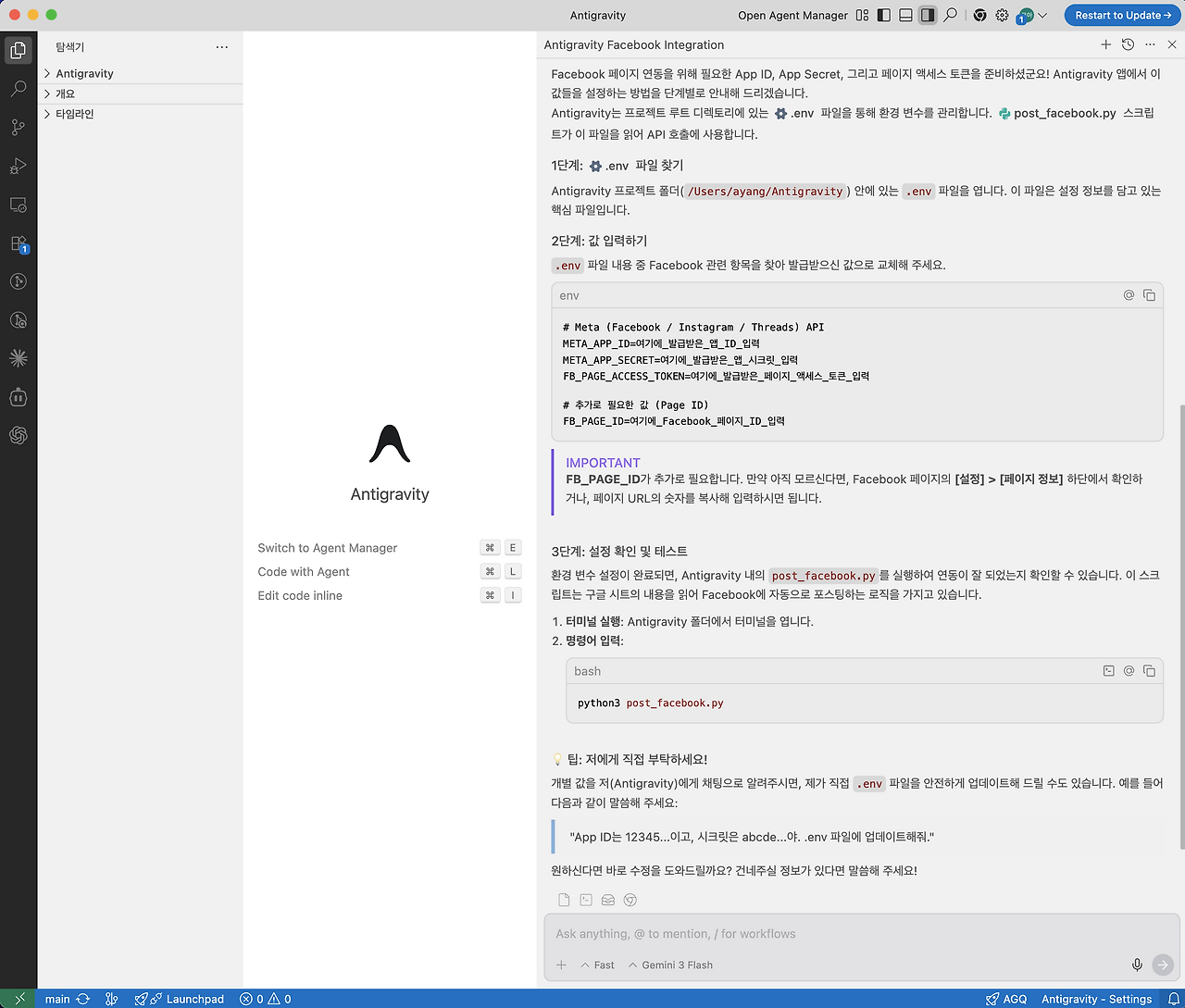Click Restart to Update button

click(1123, 15)
